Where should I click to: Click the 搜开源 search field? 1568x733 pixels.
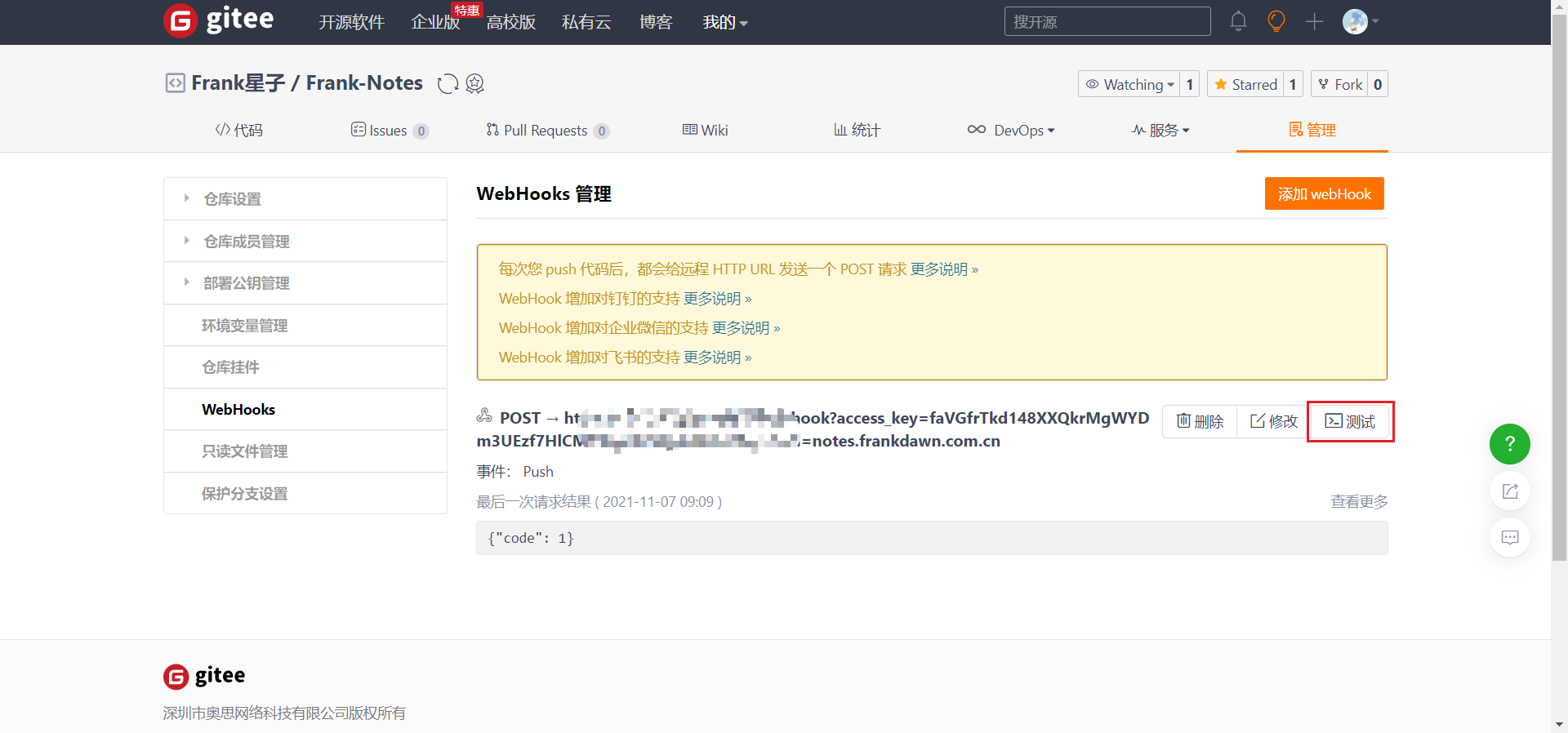point(1107,21)
